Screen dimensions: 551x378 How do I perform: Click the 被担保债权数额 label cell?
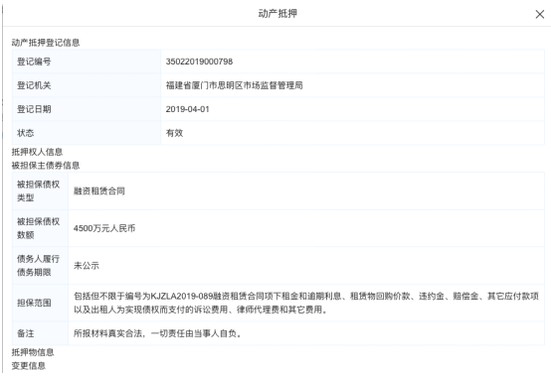point(40,228)
